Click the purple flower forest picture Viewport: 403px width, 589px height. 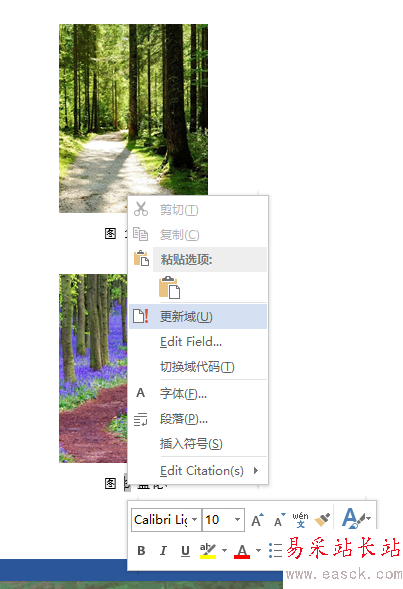coord(93,368)
